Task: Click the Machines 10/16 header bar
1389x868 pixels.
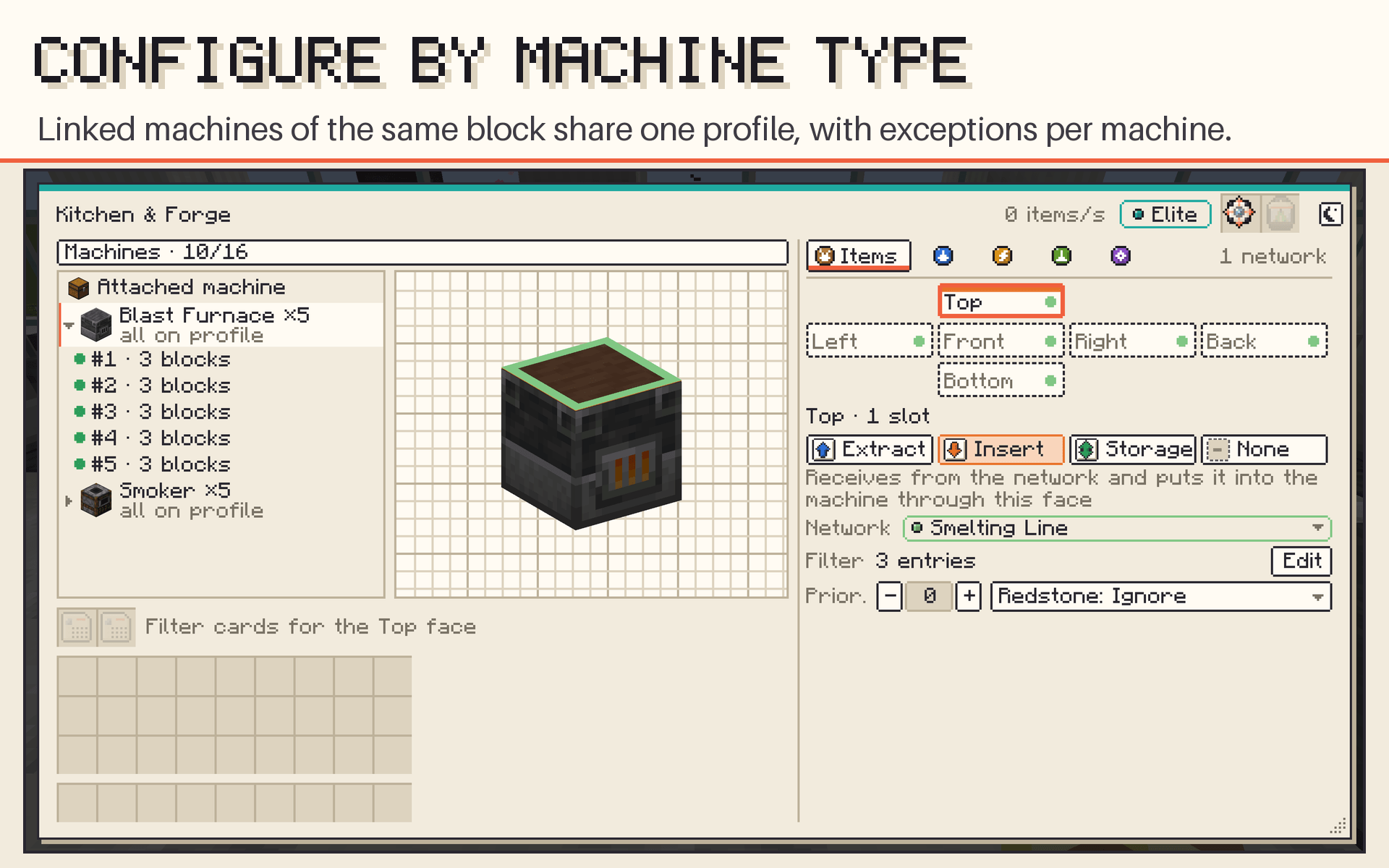Action: (x=422, y=252)
